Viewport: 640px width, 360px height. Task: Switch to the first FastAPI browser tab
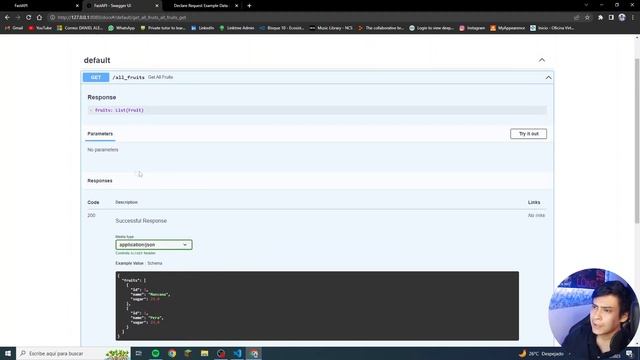coord(41,6)
